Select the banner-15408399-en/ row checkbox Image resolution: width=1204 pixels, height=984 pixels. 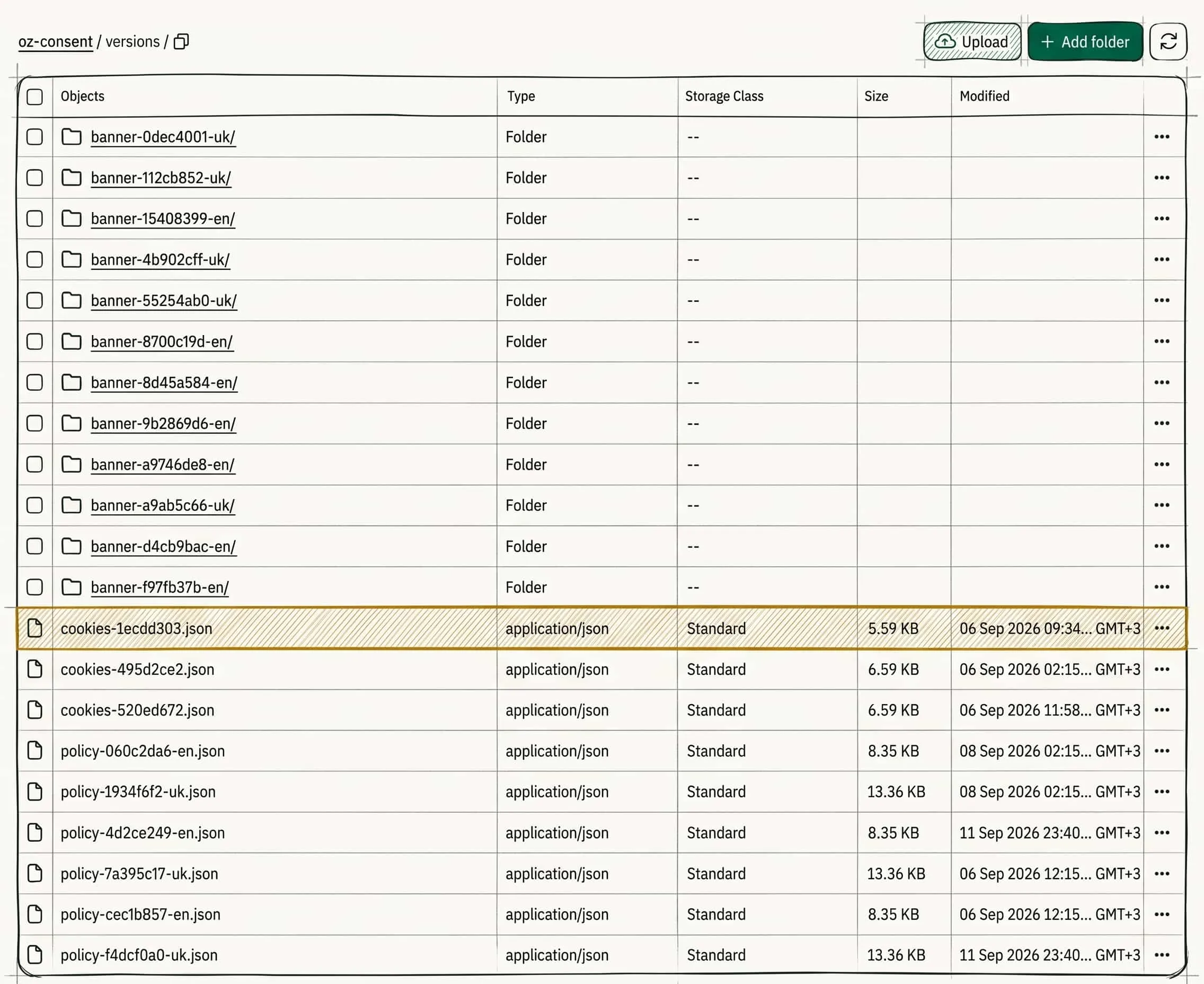(x=34, y=218)
